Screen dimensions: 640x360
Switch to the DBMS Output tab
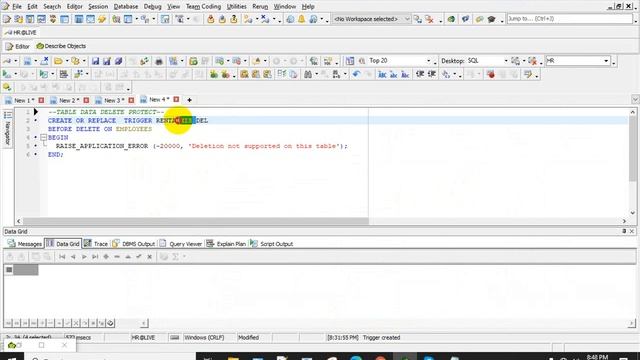pos(133,244)
